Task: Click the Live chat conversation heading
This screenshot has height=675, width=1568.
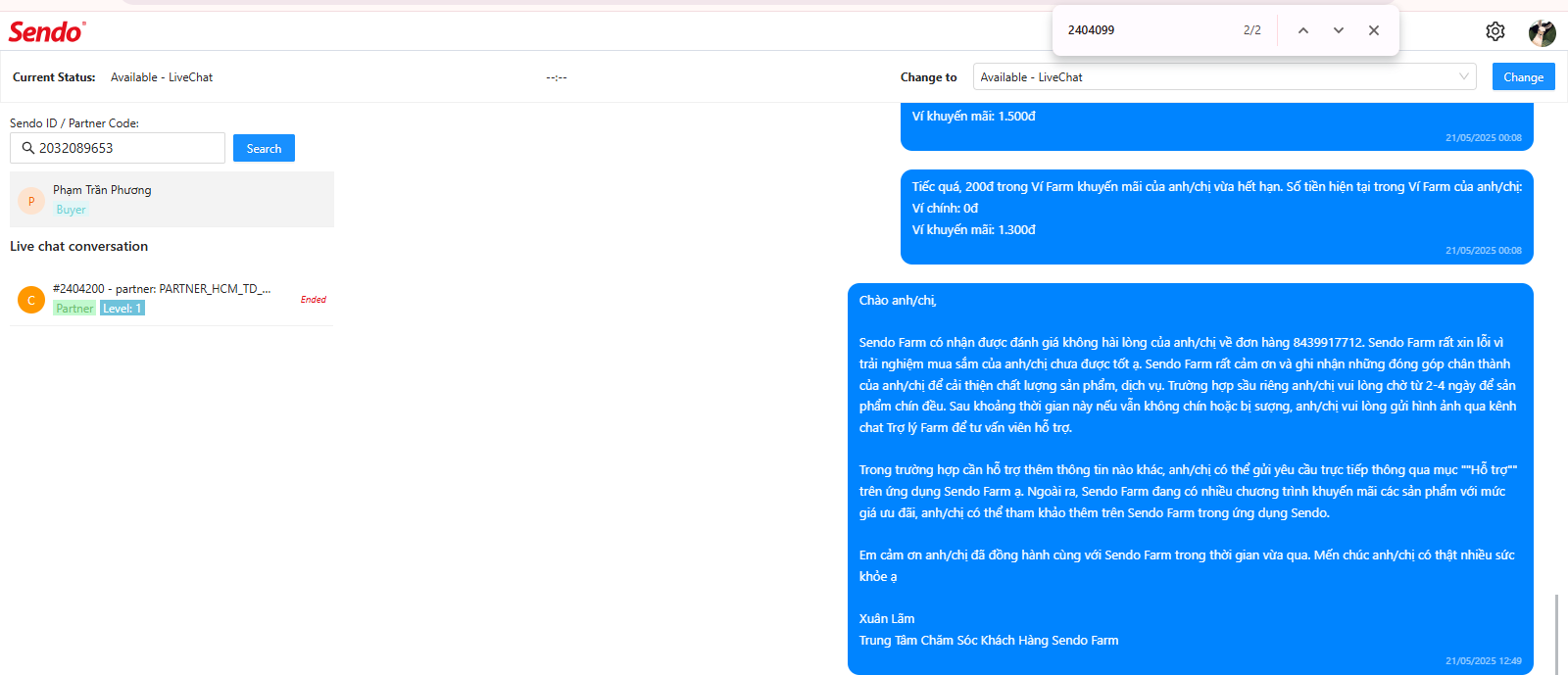Action: tap(78, 246)
